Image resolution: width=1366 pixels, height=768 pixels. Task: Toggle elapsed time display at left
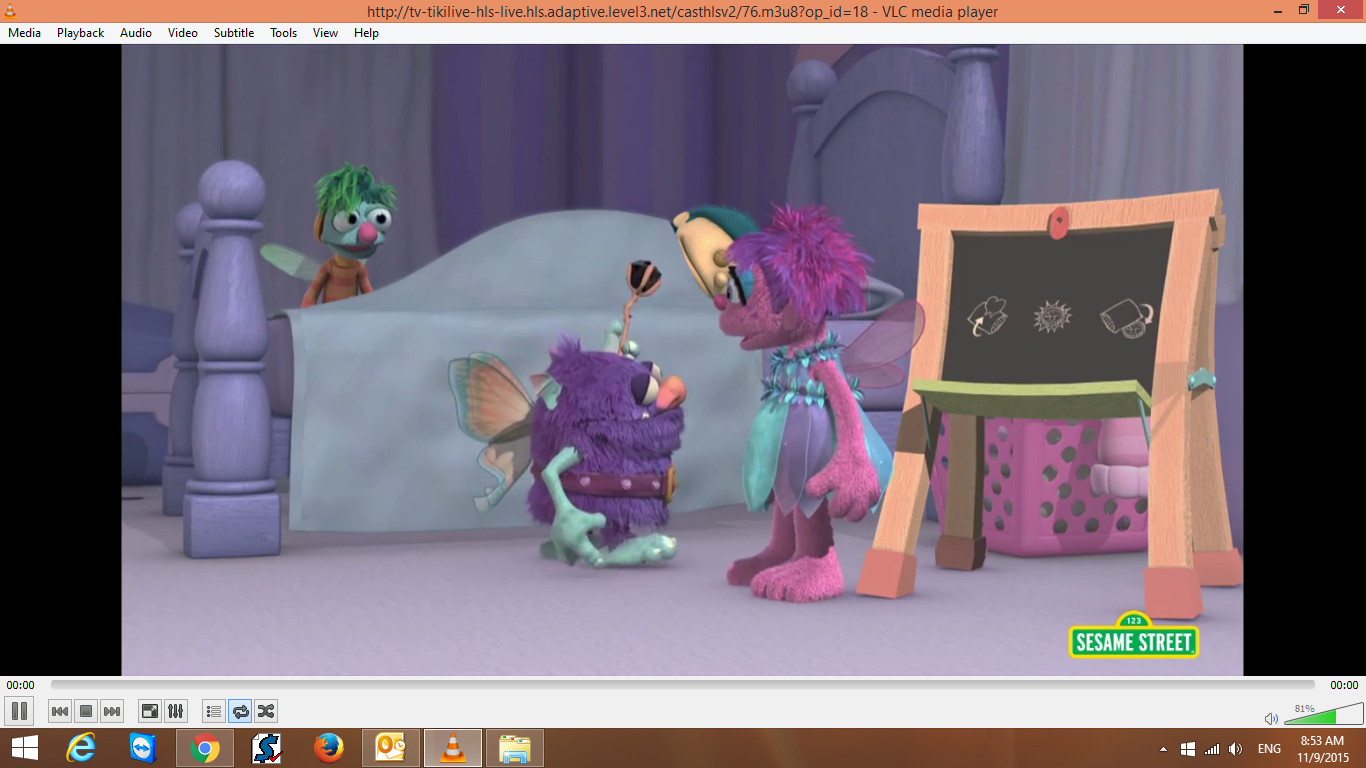click(20, 685)
